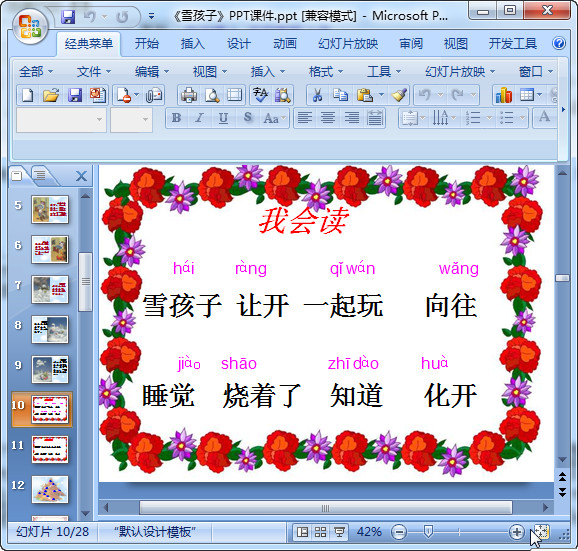Select slide 8 thumbnail
Viewport: 578px width, 551px height.
(50, 329)
